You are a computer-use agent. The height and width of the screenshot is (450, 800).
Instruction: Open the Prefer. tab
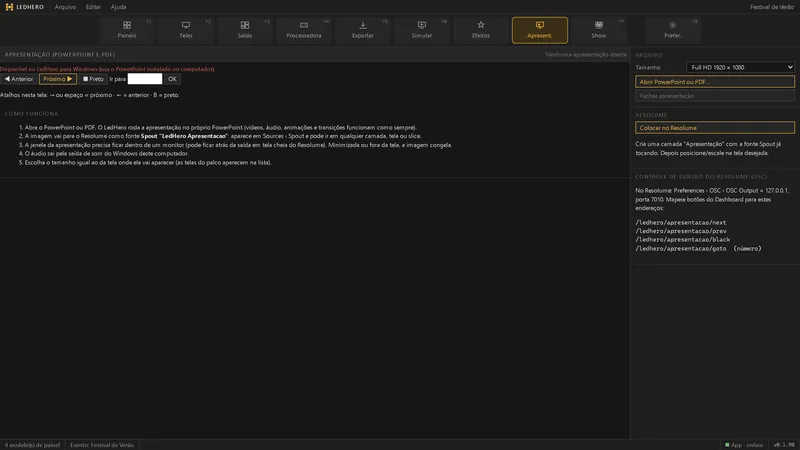tap(672, 30)
